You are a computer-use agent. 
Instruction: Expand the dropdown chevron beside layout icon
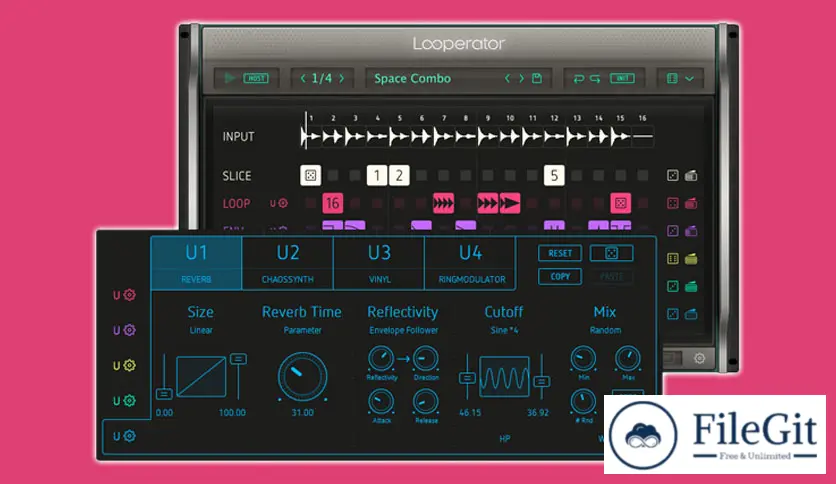click(689, 79)
